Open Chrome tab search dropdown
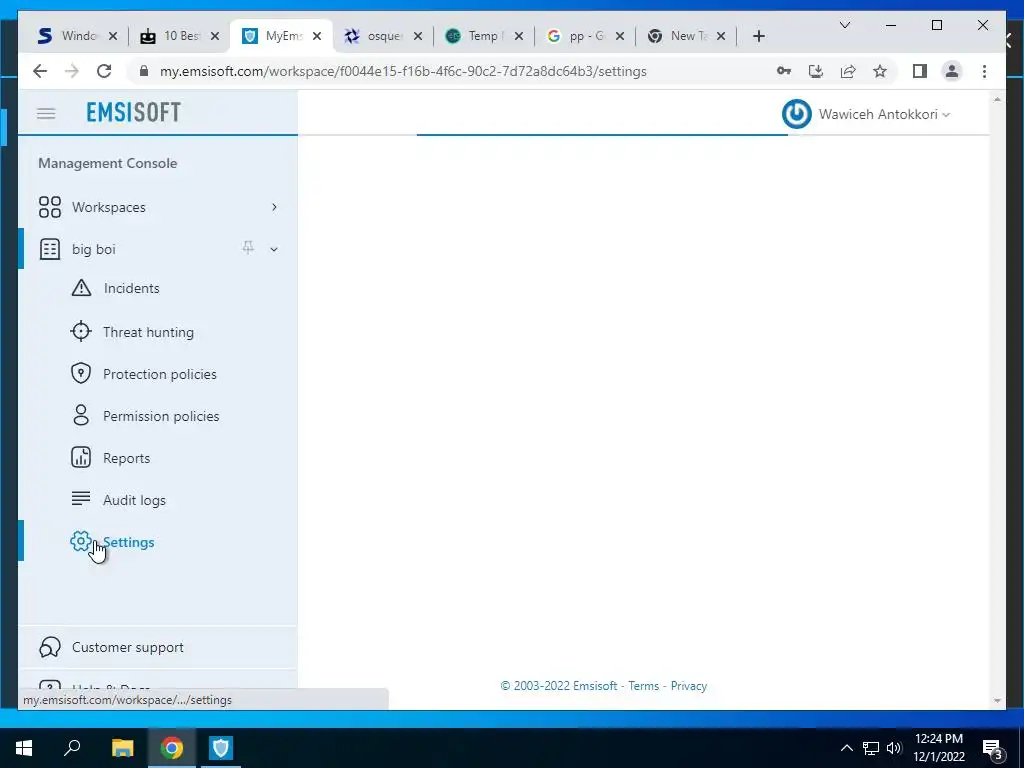This screenshot has height=768, width=1024. [x=844, y=25]
